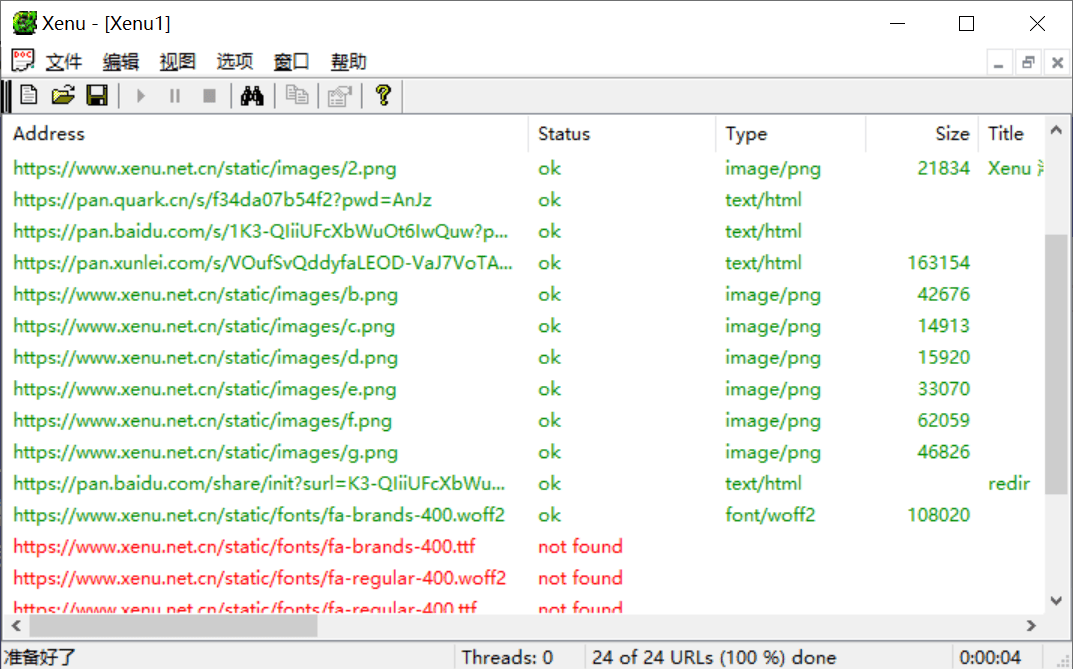Select the pan.xunlei.com link row

[x=524, y=263]
